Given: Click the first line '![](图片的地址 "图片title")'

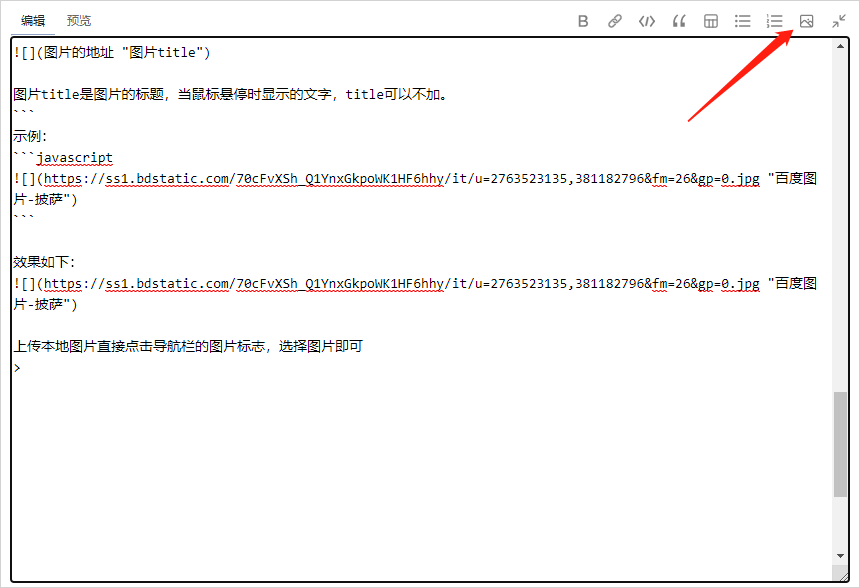Looking at the screenshot, I should click(x=112, y=53).
